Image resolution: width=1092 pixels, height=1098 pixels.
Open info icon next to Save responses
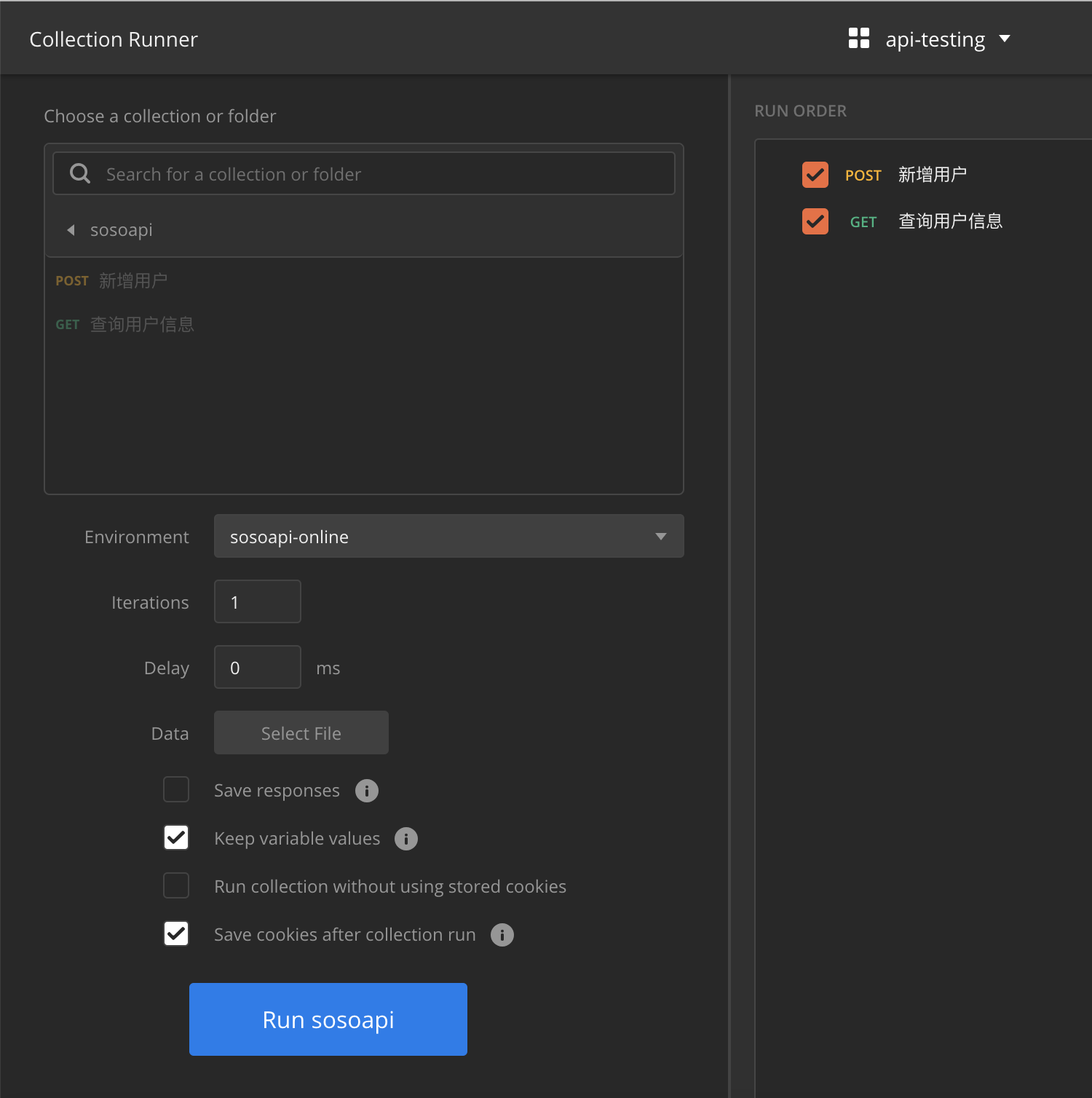367,791
